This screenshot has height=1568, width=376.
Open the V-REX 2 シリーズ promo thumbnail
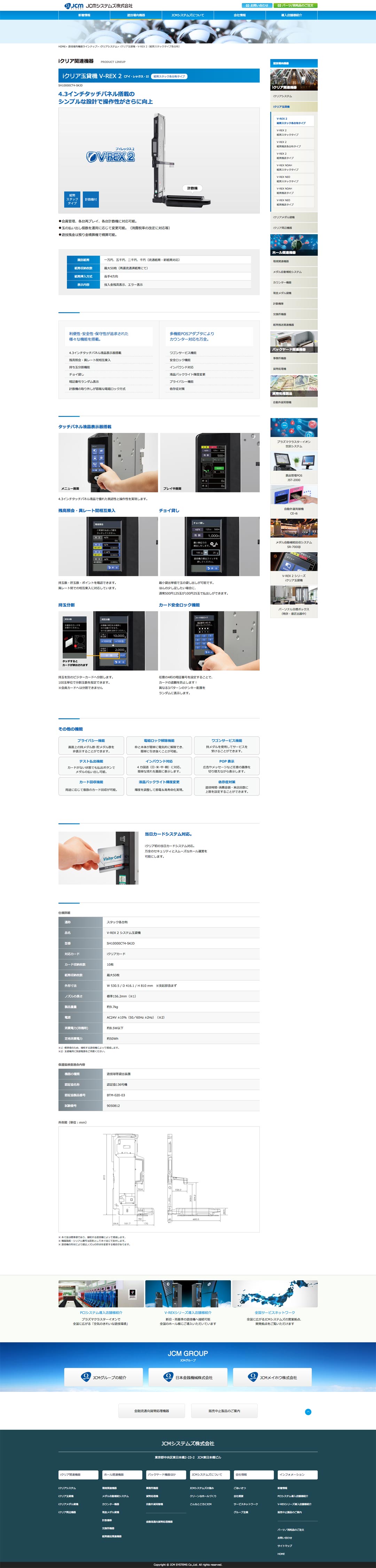294,568
